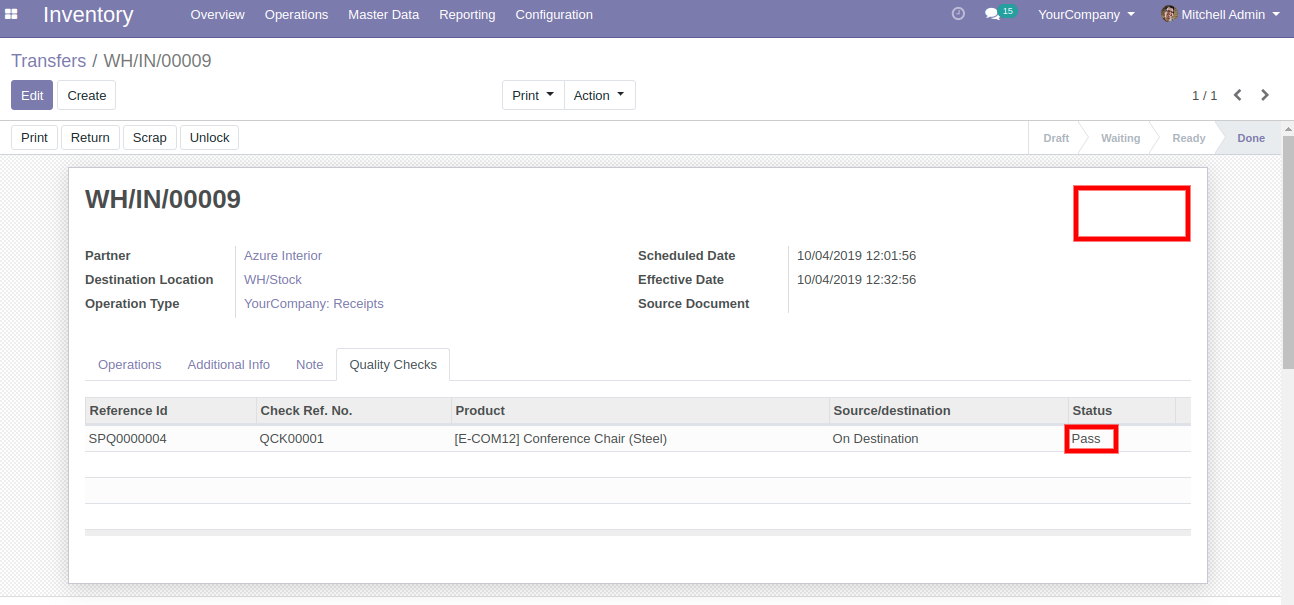Expand the Print dropdown menu
Image resolution: width=1294 pixels, height=605 pixels.
533,95
